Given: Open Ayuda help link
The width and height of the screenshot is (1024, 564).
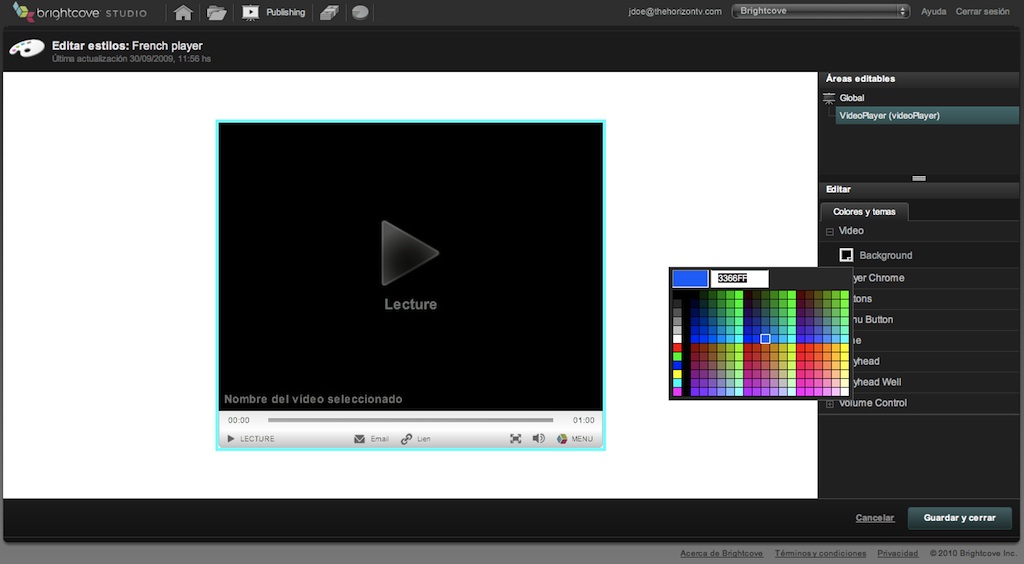Looking at the screenshot, I should tap(933, 11).
